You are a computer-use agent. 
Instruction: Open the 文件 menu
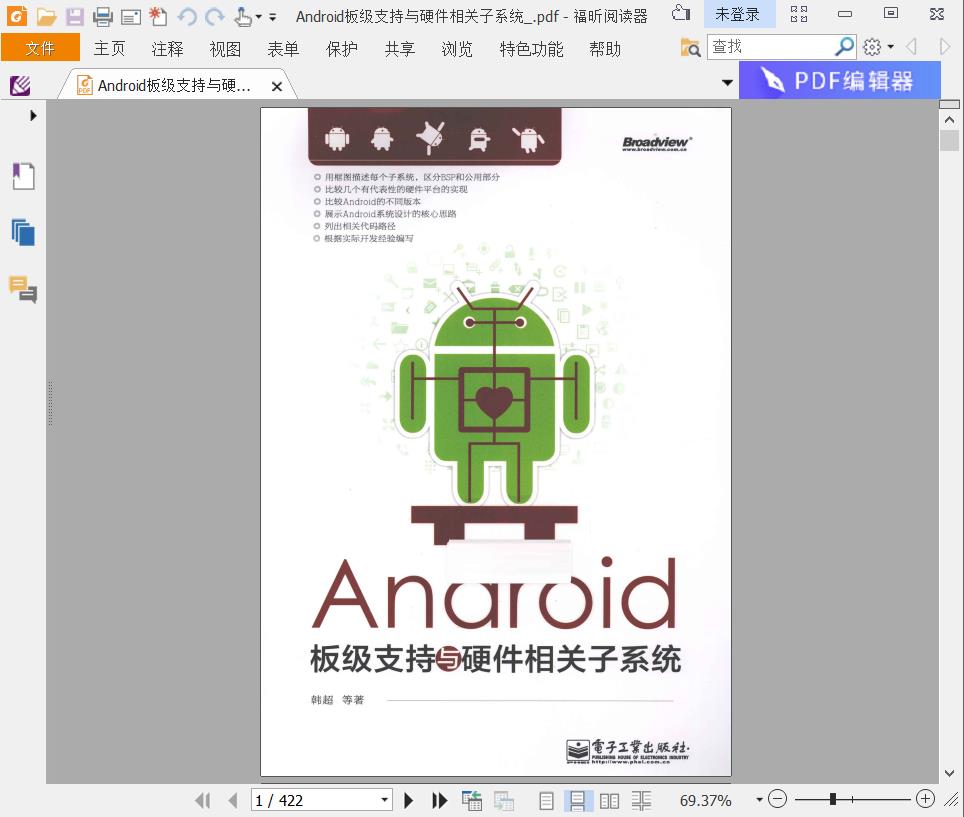[x=41, y=48]
